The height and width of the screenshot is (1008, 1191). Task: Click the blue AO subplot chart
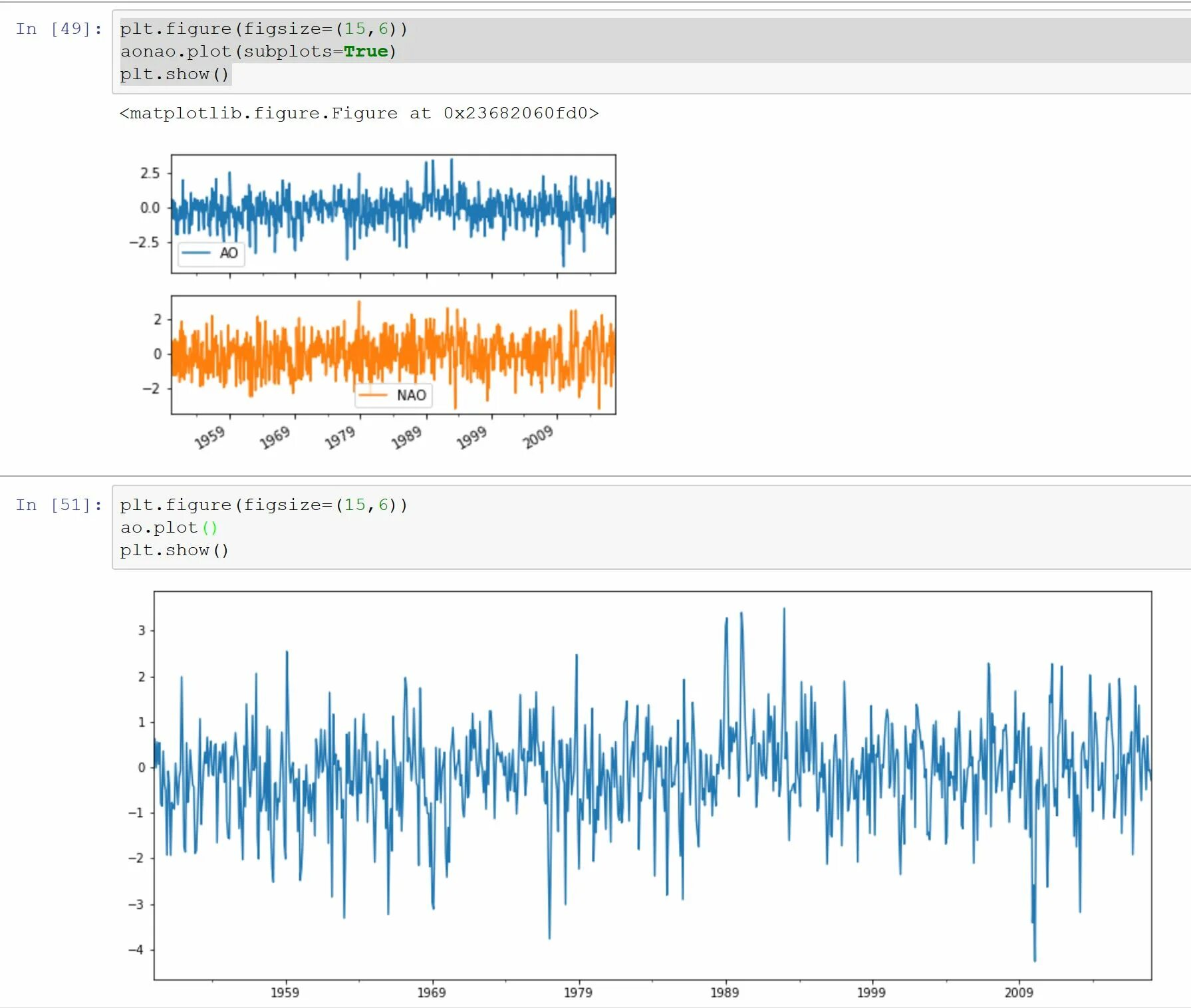pyautogui.click(x=394, y=214)
